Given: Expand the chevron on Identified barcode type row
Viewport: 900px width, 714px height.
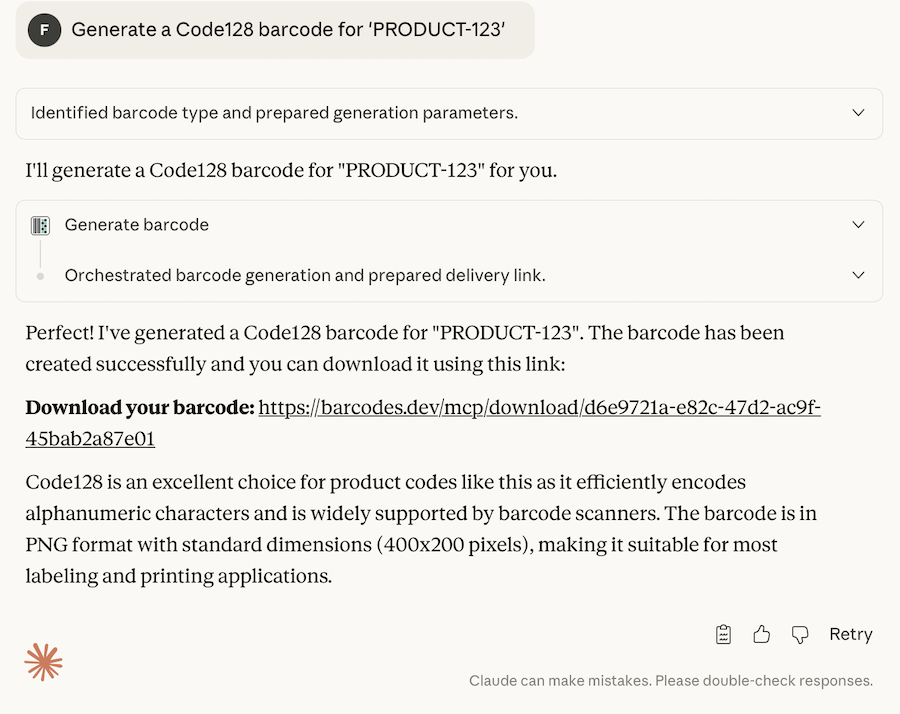Looking at the screenshot, I should point(858,113).
